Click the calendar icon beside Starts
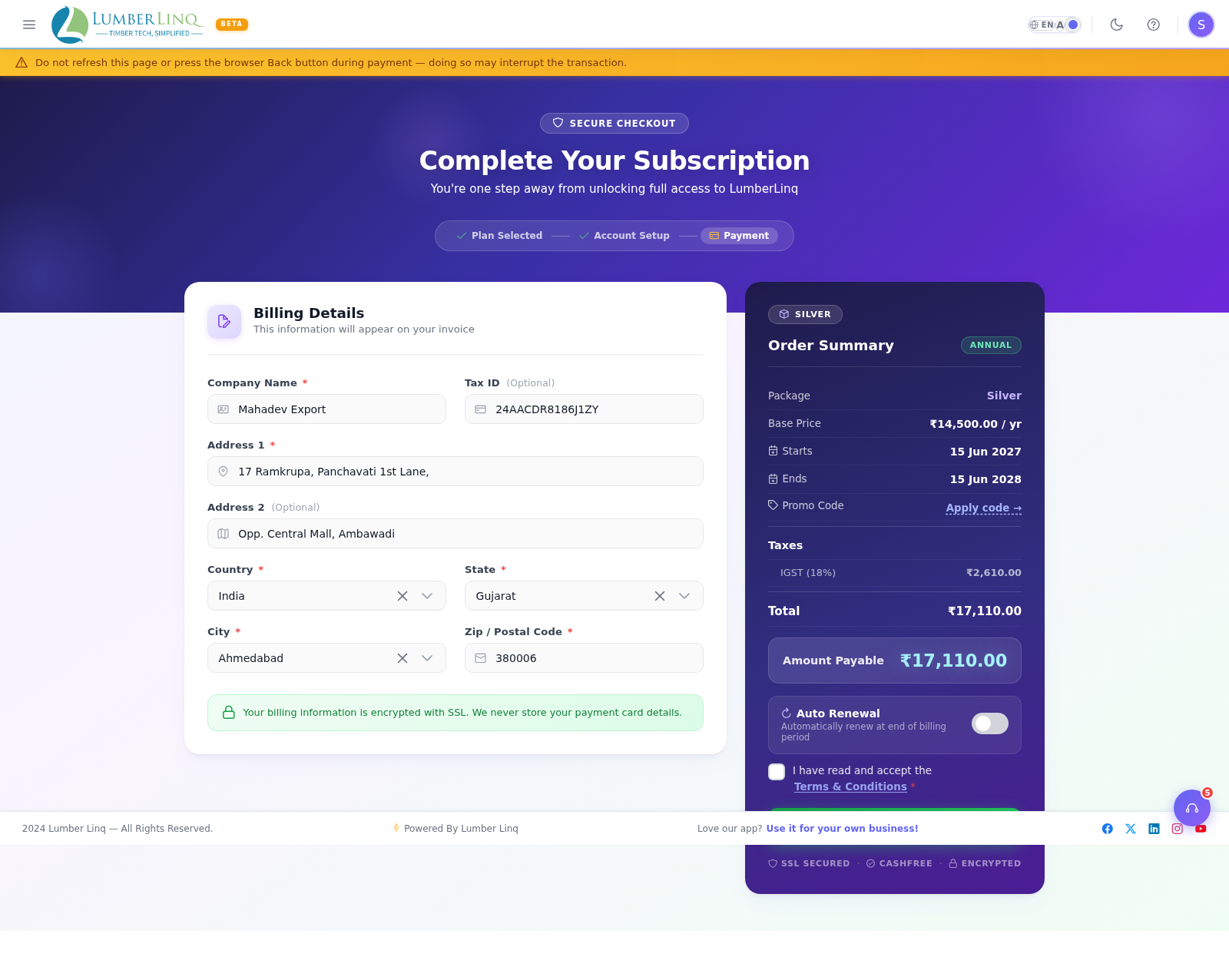 tap(774, 451)
